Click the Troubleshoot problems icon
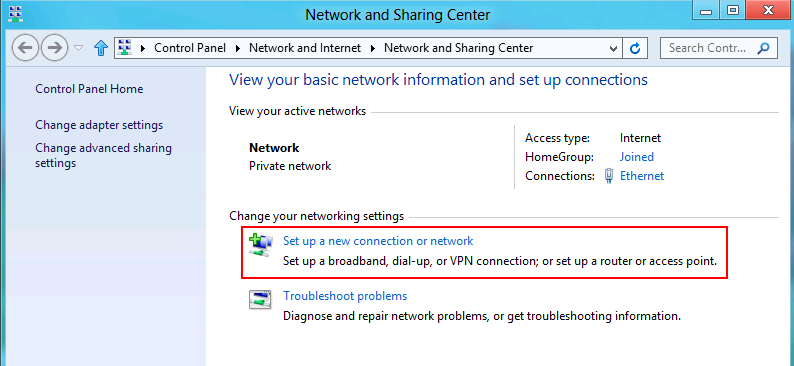 point(260,299)
